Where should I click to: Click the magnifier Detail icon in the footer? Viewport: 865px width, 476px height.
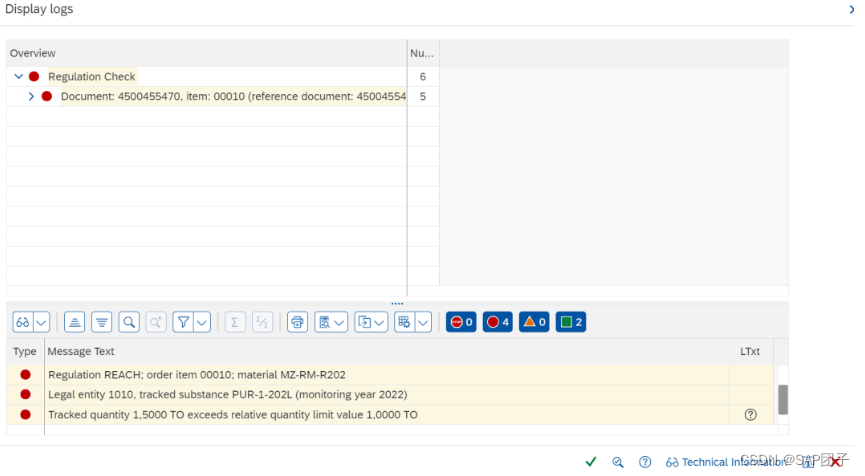618,462
